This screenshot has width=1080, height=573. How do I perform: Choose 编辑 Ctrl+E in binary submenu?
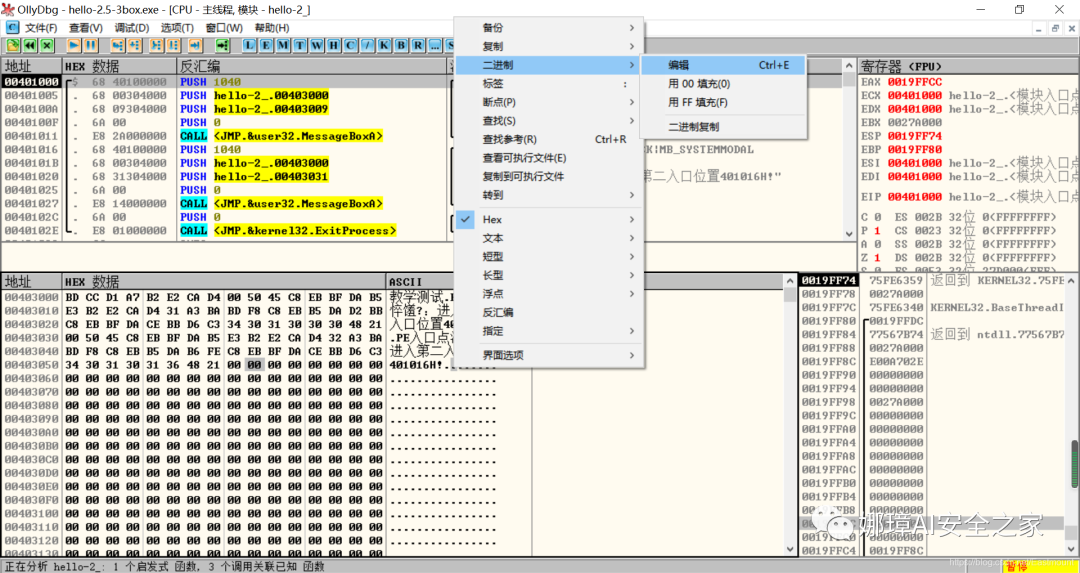pyautogui.click(x=723, y=65)
